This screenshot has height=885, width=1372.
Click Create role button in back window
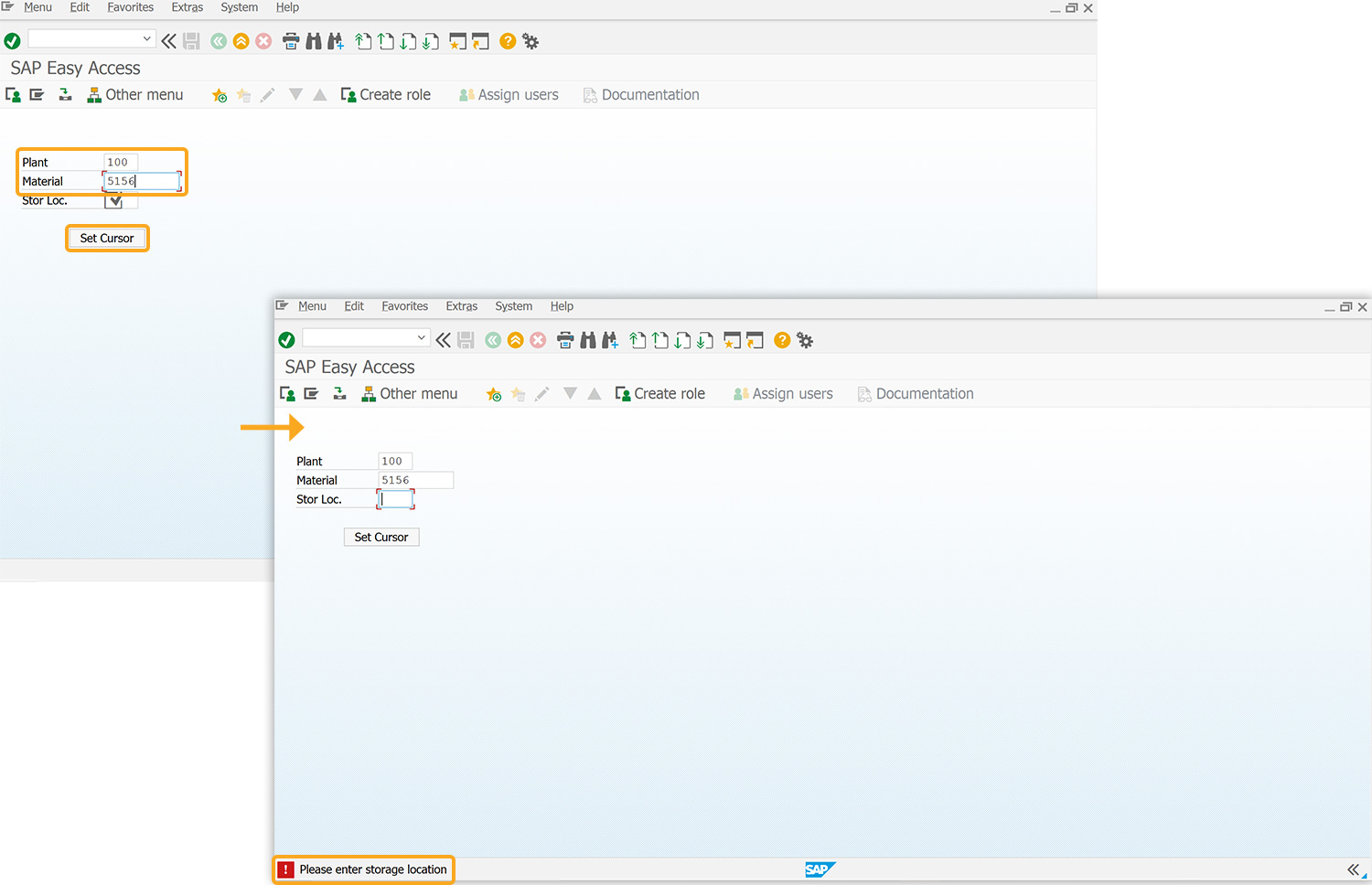(x=386, y=95)
